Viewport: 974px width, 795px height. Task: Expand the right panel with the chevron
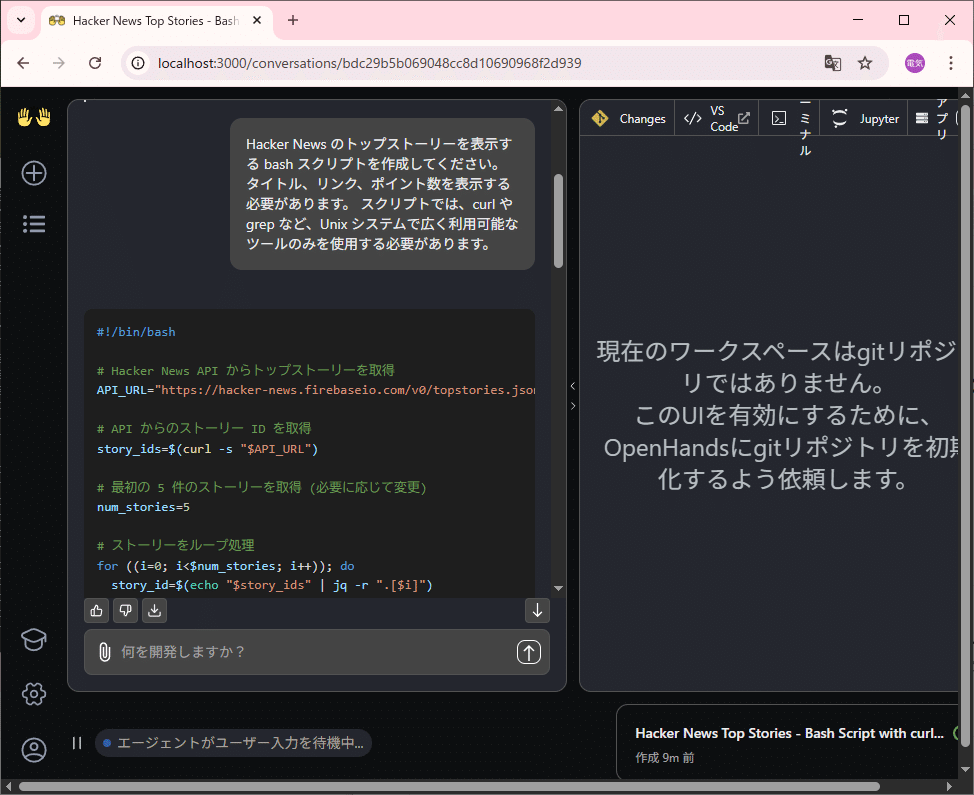(573, 385)
